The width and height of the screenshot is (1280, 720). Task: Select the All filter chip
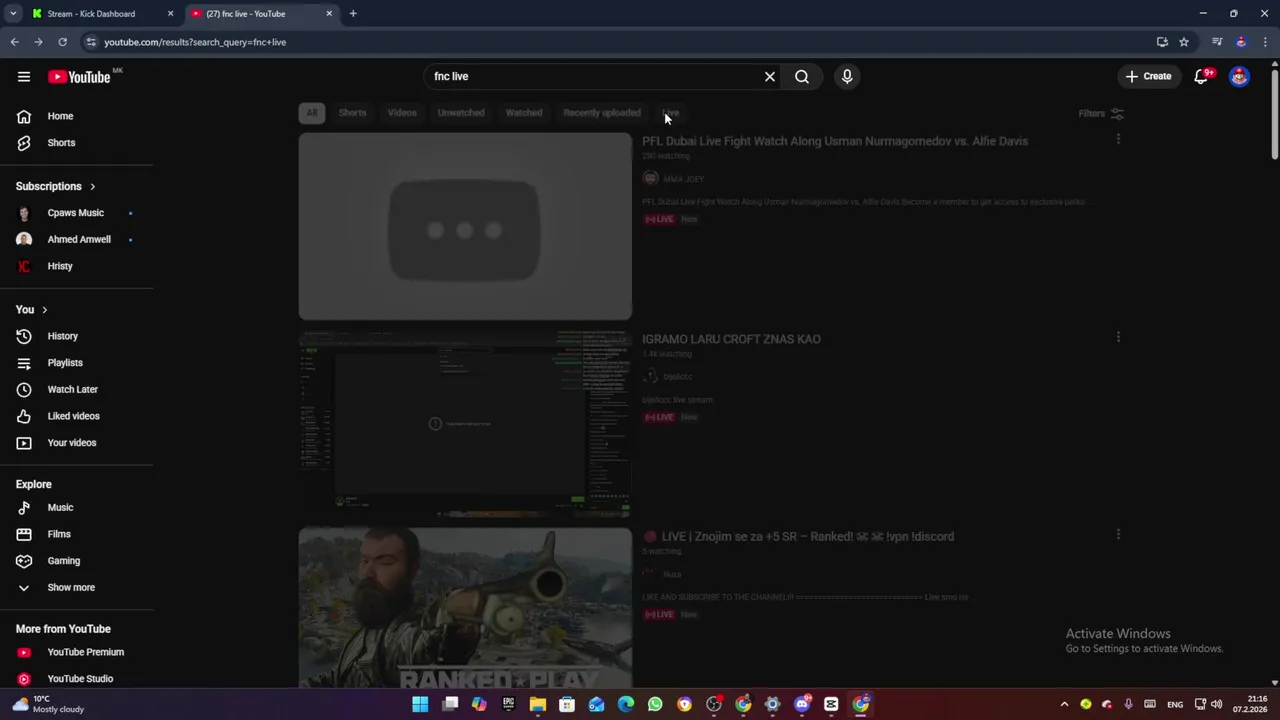click(x=312, y=113)
